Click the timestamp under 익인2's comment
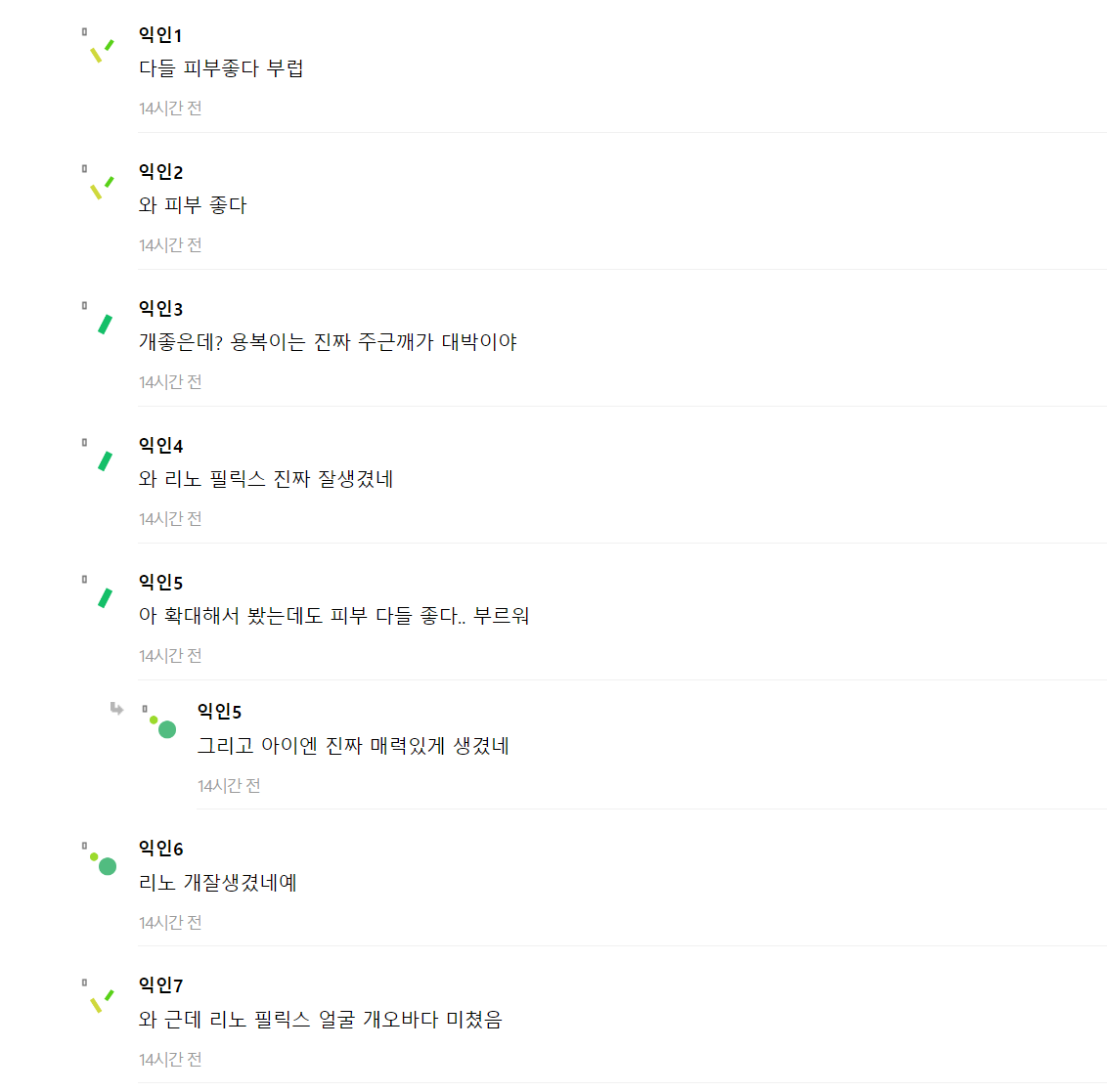Viewport: 1107px width, 1092px height. coord(170,245)
